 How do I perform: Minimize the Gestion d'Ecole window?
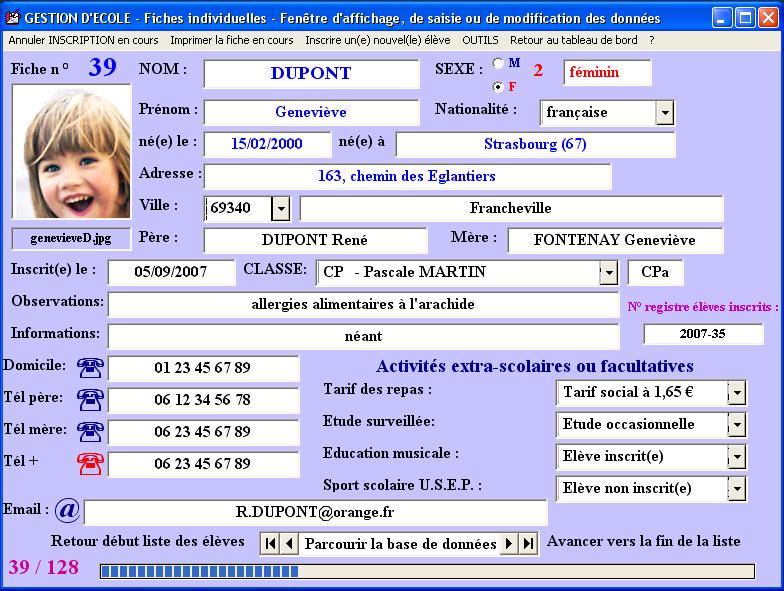point(721,18)
